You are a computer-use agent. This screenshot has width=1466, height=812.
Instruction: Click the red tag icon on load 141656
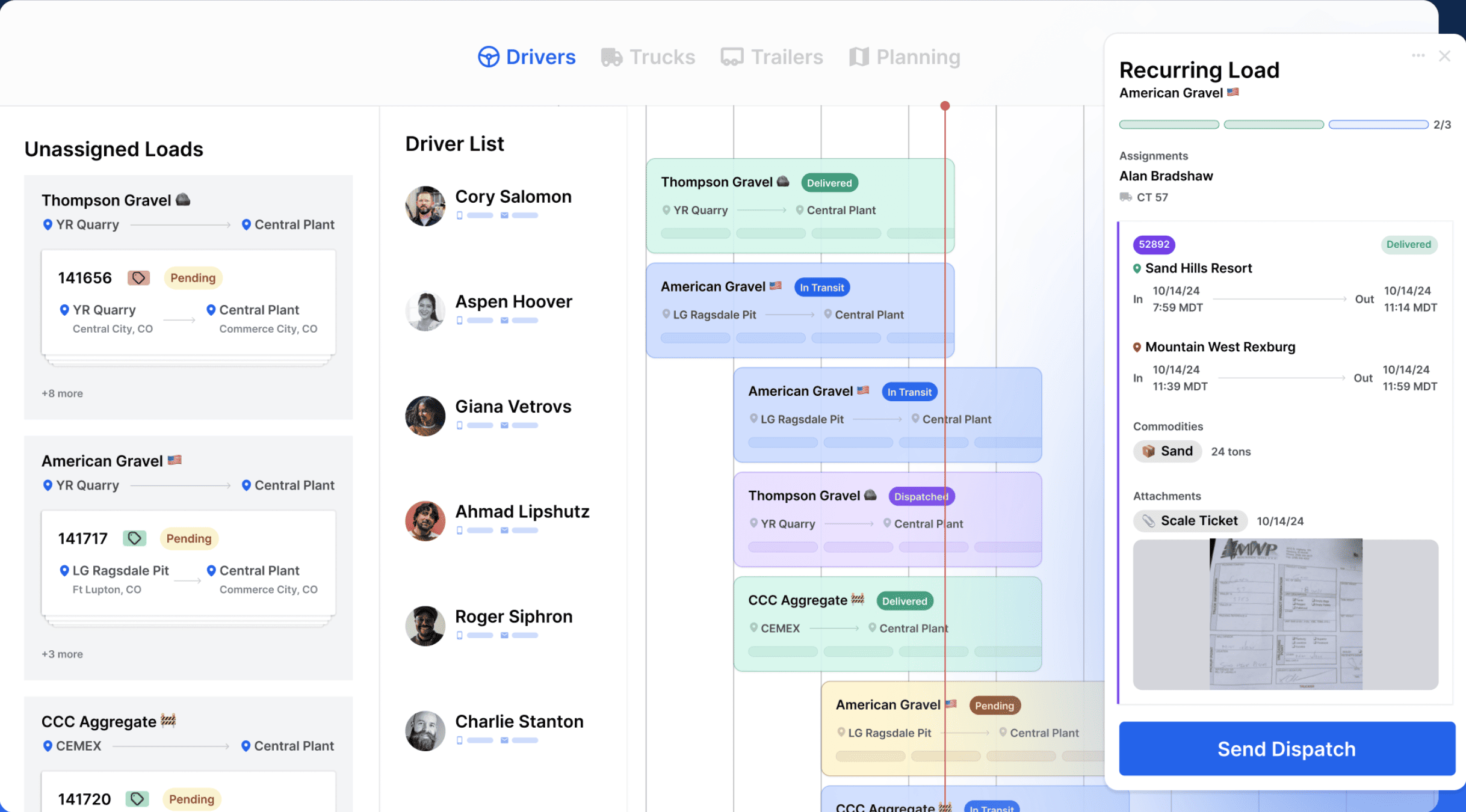coord(138,278)
